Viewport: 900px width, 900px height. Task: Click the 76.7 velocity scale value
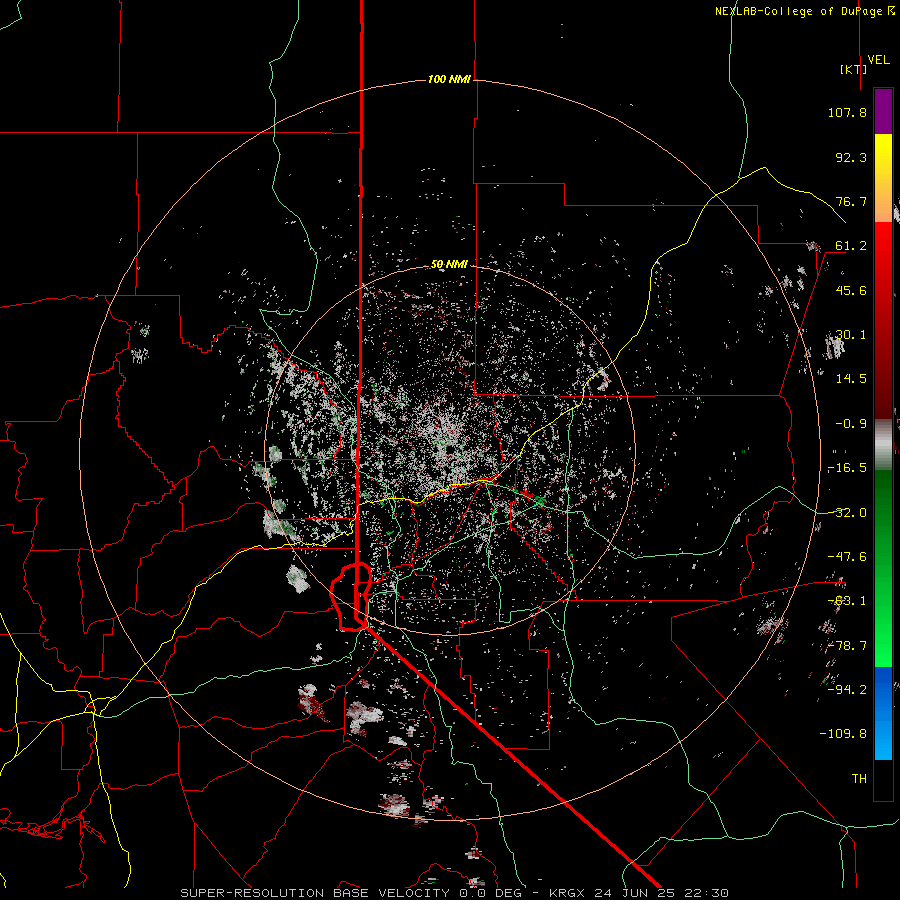coord(851,201)
